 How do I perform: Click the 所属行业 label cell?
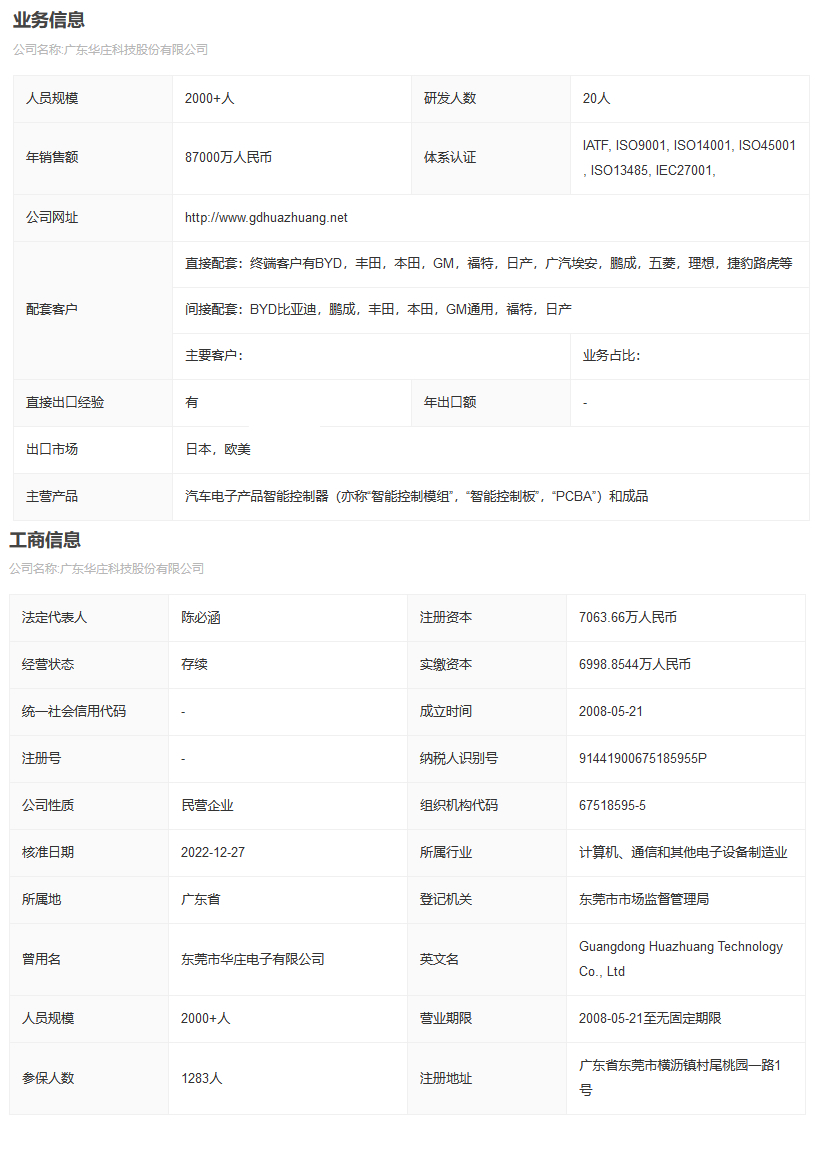[487, 852]
